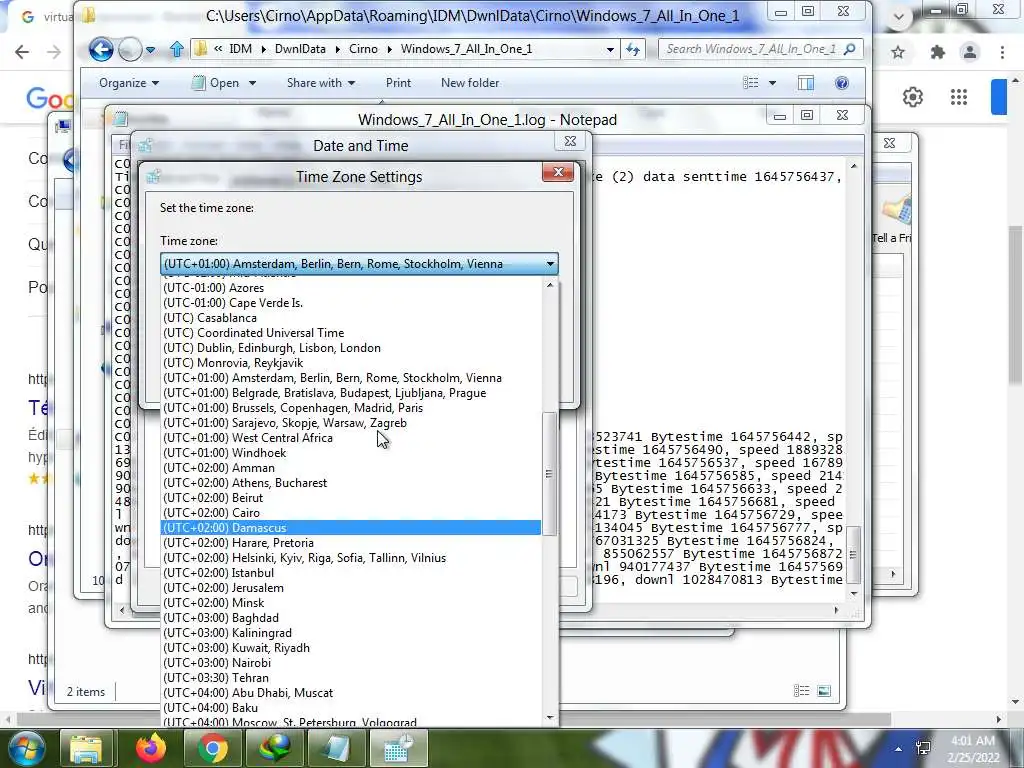Pick Sarajevo, Skopje, Warsaw, Zagreb zone
The image size is (1024, 768).
[x=351, y=423]
